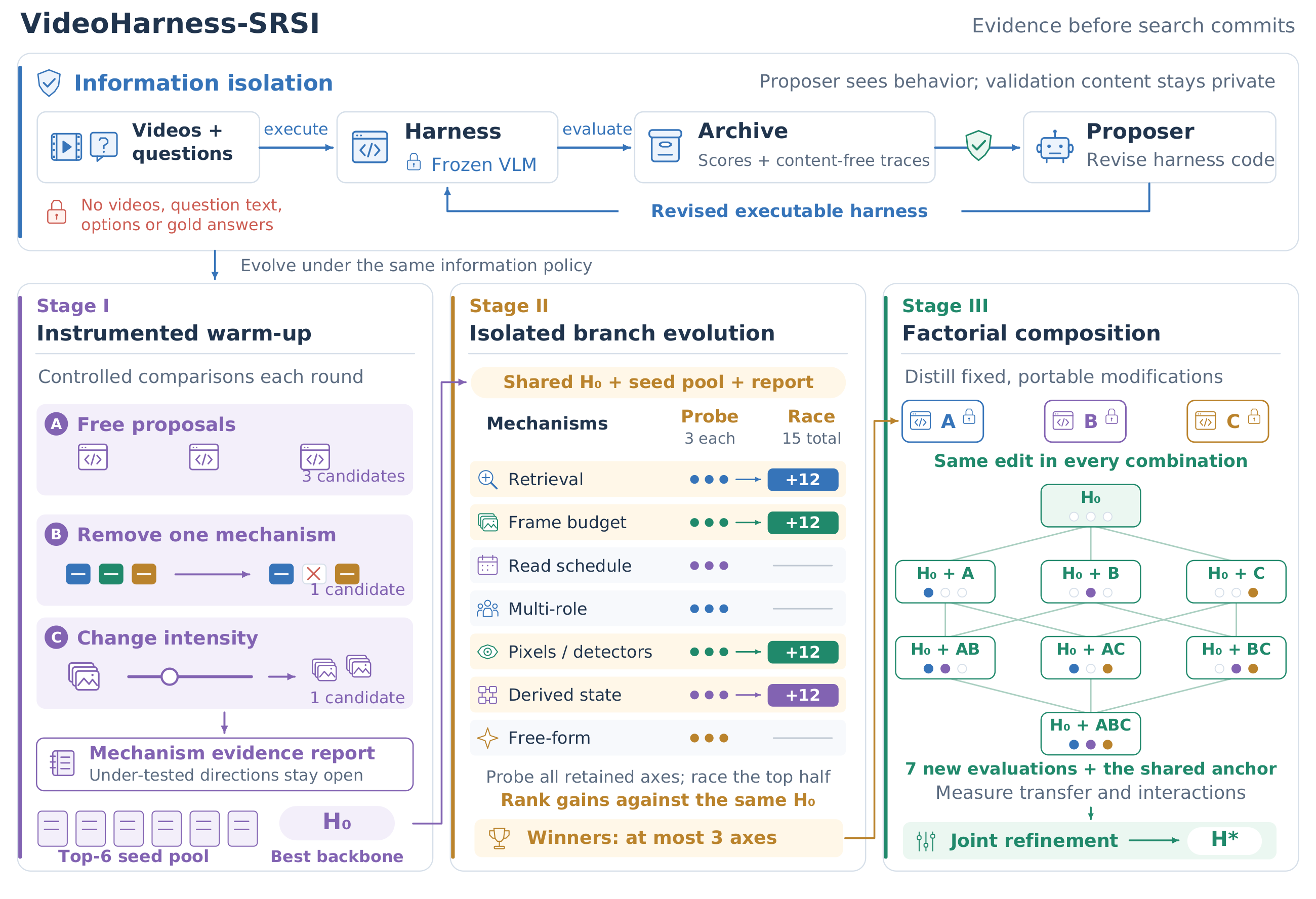This screenshot has height=899, width=1316.
Task: Click the red lock icon near No videos
Action: 57,212
